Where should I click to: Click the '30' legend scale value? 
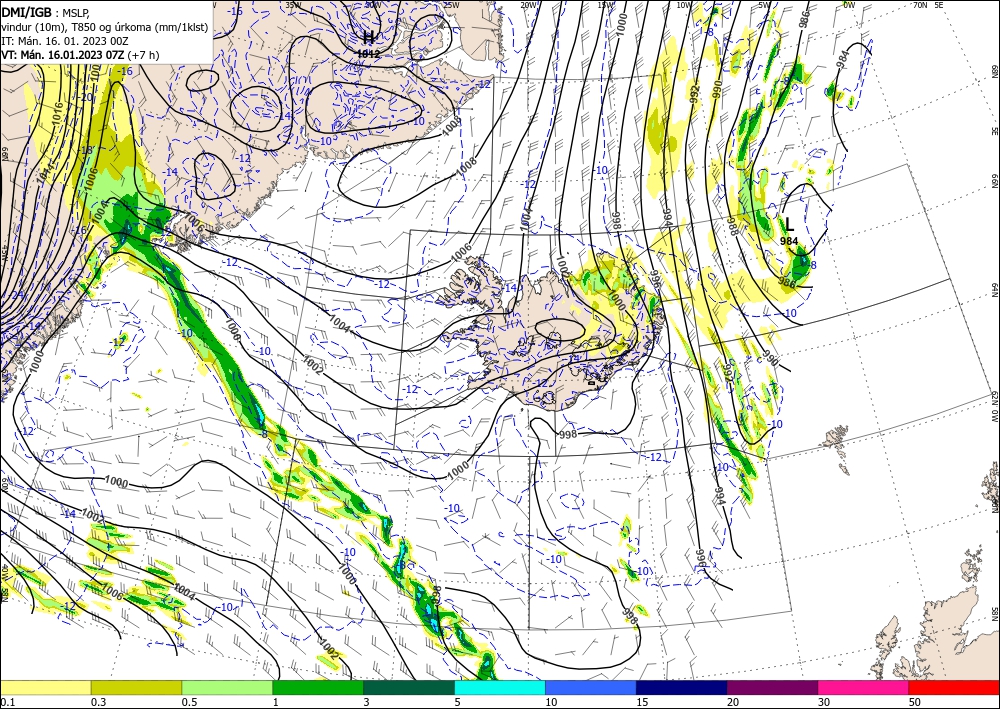pos(824,702)
